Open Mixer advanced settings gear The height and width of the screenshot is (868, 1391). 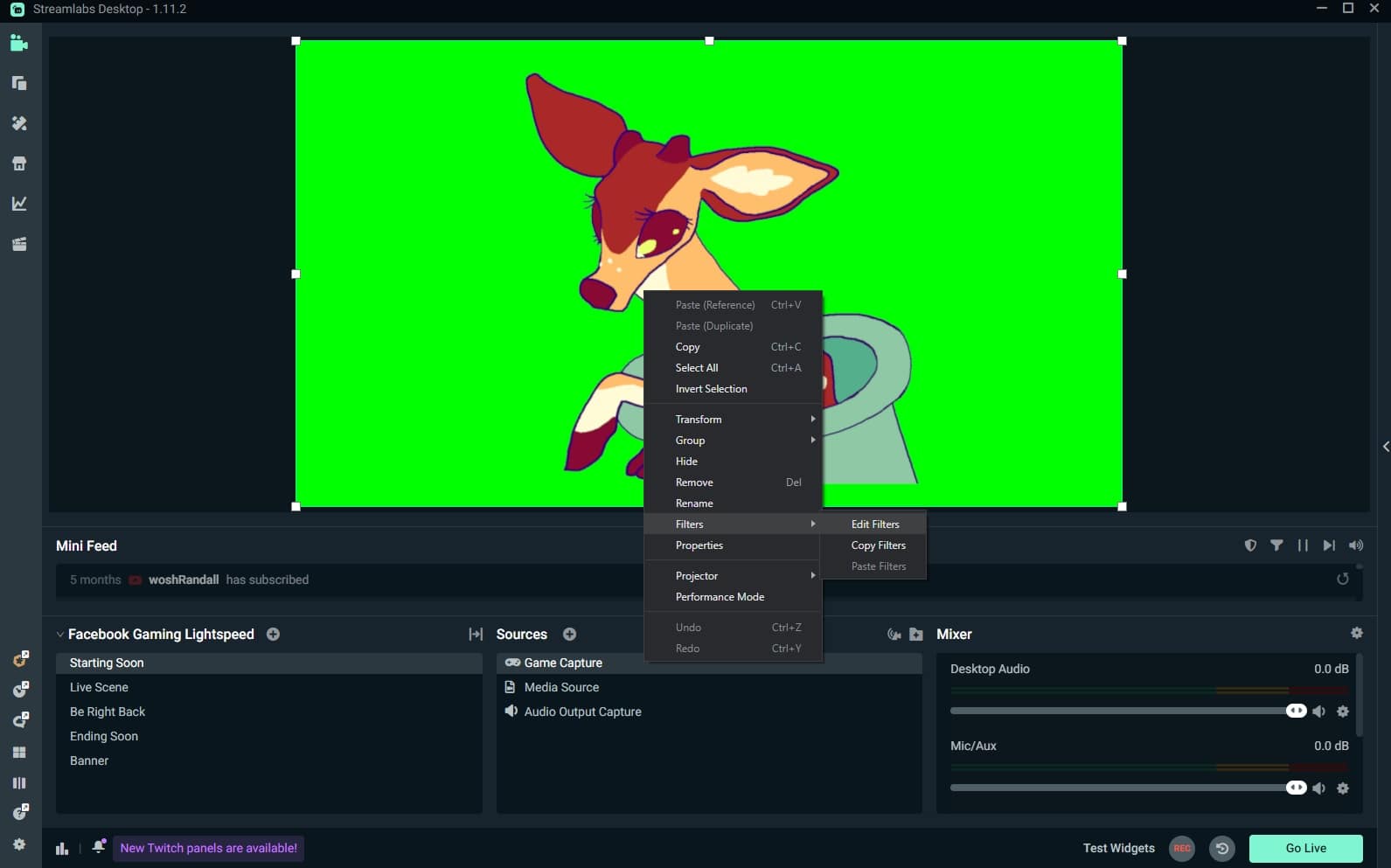(x=1356, y=633)
